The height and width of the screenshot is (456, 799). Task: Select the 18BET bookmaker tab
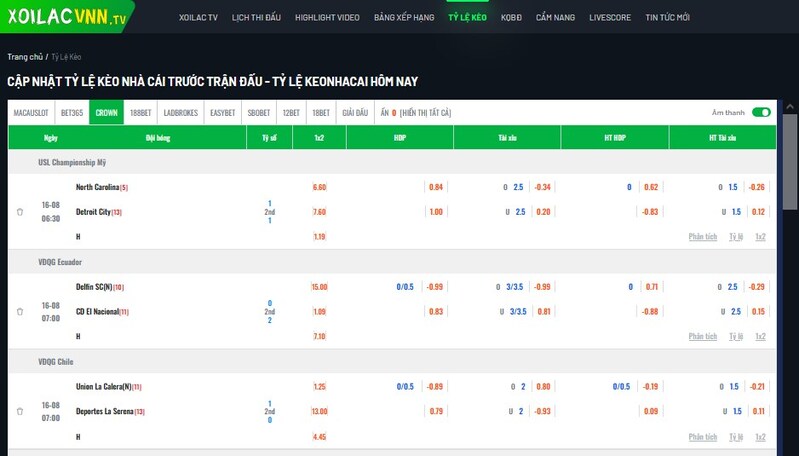321,113
